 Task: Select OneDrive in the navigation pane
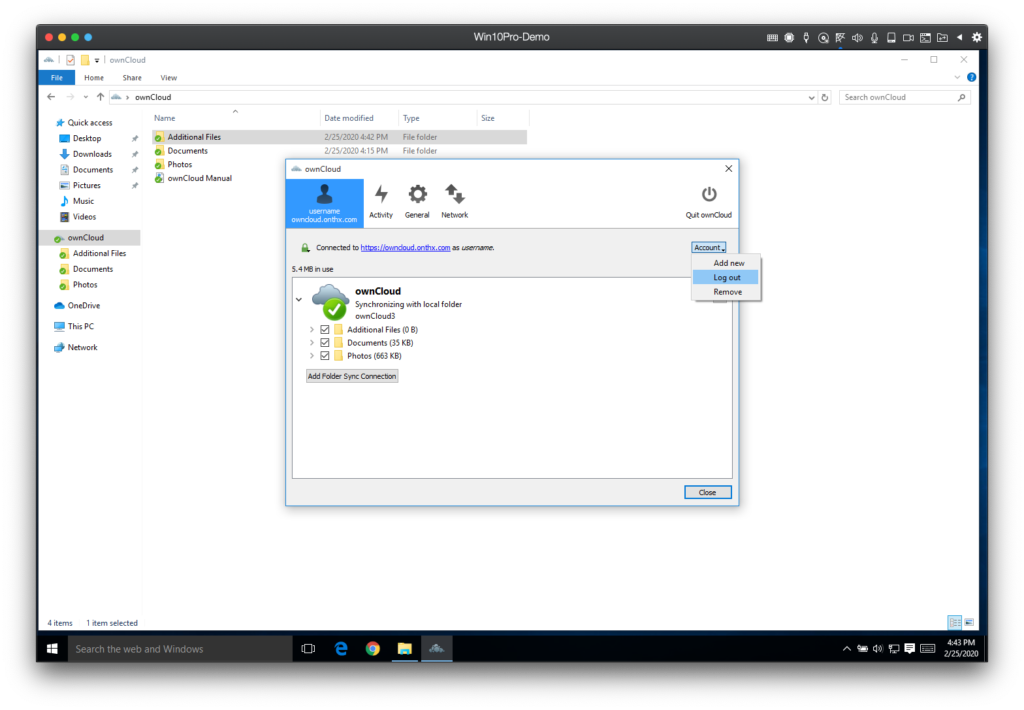[83, 305]
